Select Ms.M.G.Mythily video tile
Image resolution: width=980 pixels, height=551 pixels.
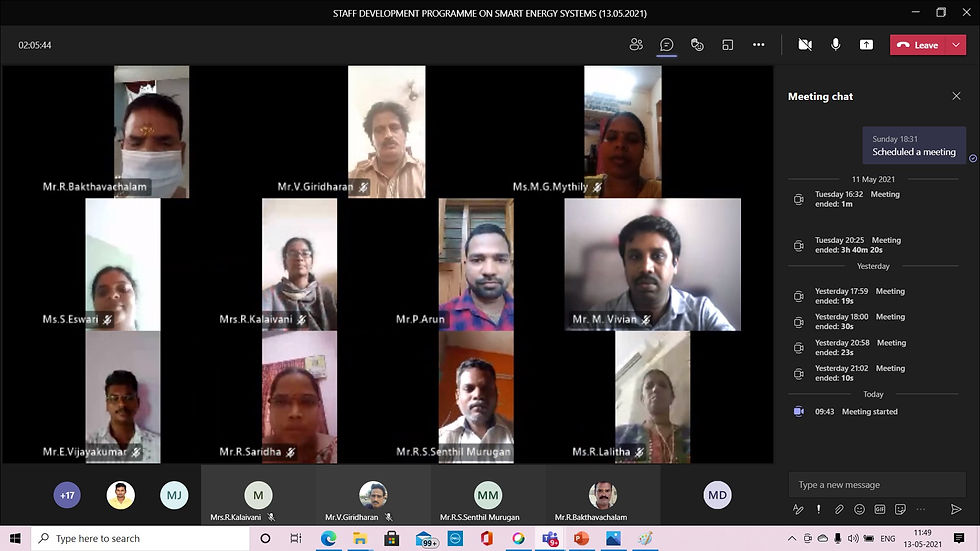pos(622,132)
